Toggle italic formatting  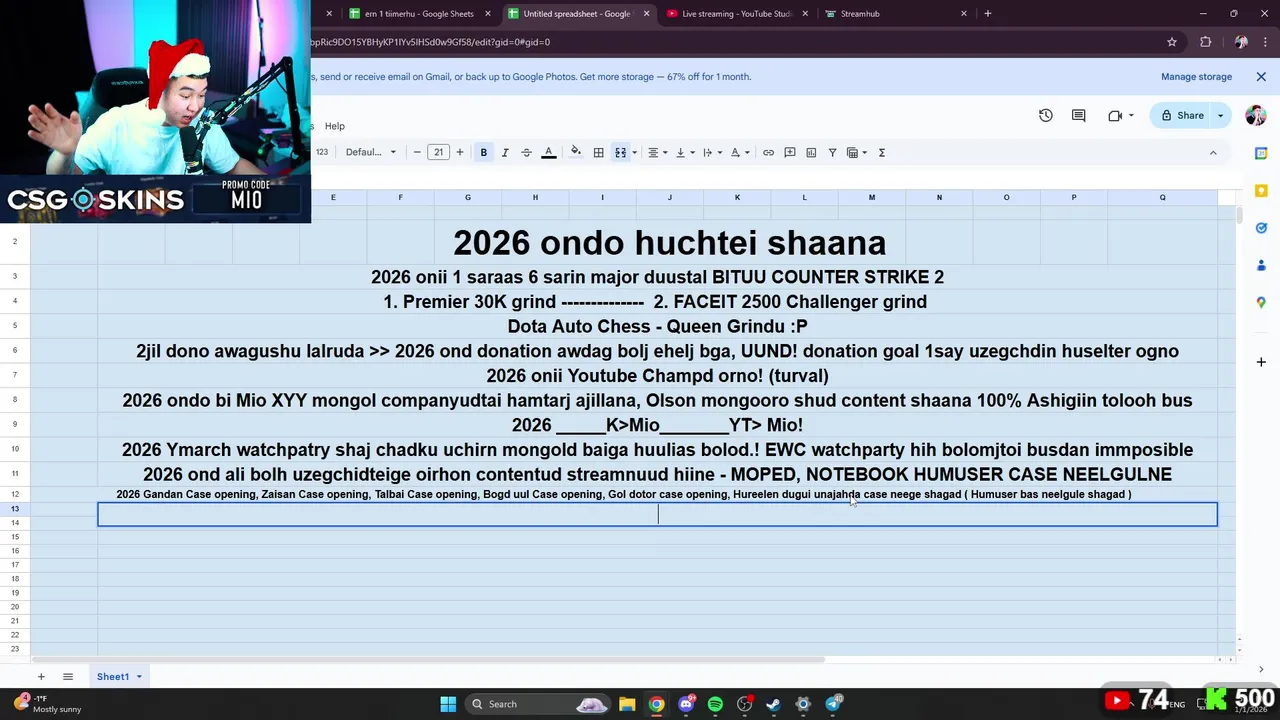(505, 152)
